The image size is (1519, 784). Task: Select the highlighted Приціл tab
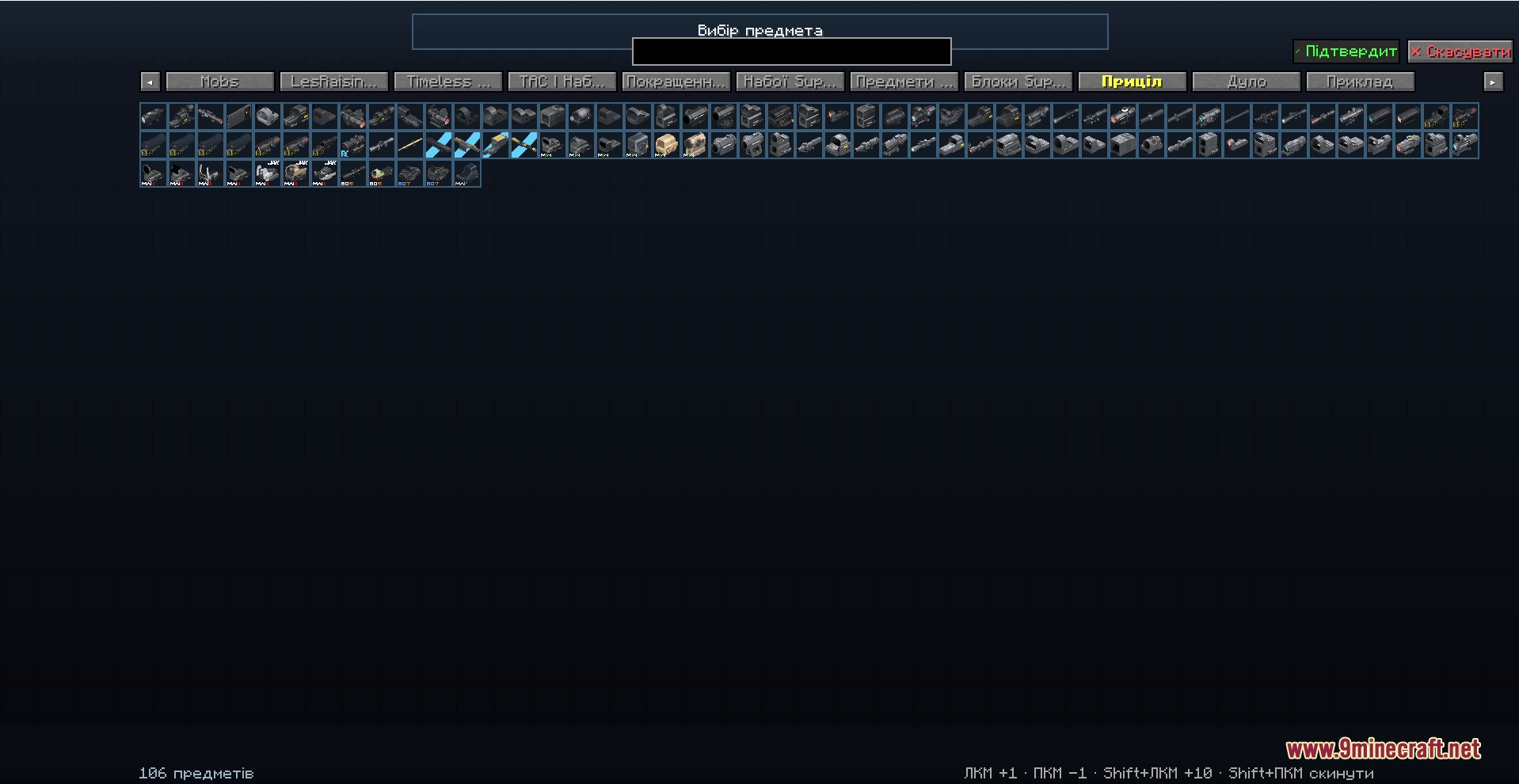pos(1132,82)
